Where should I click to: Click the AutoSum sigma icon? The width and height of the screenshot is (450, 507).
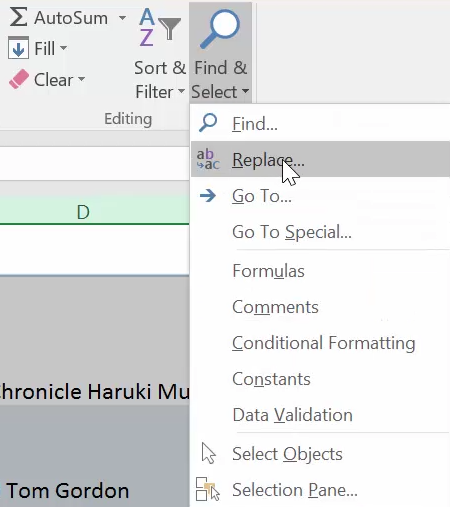(19, 17)
